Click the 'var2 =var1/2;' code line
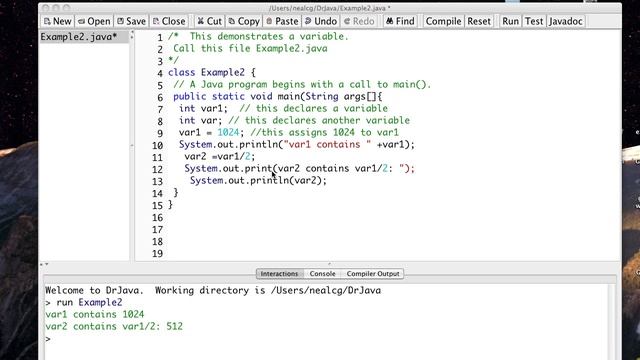The width and height of the screenshot is (640, 360). (219, 156)
